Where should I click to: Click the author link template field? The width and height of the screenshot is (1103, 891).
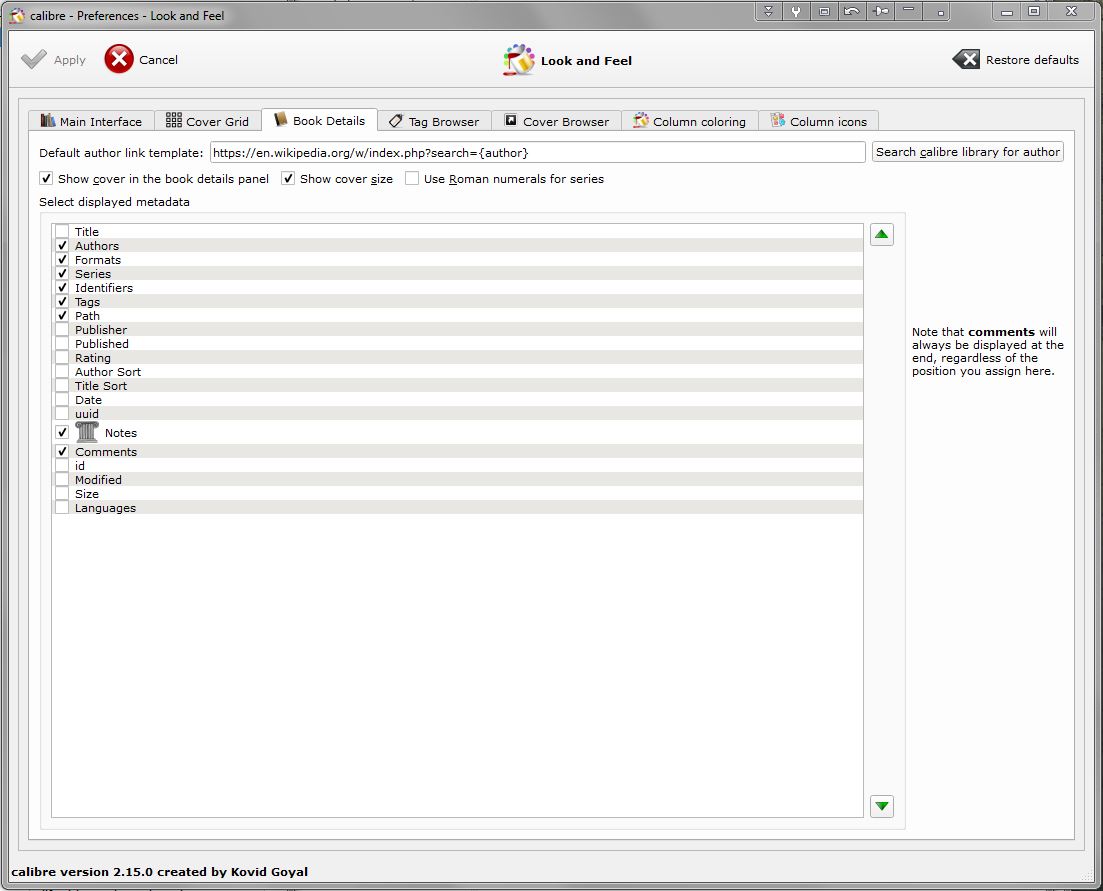537,153
